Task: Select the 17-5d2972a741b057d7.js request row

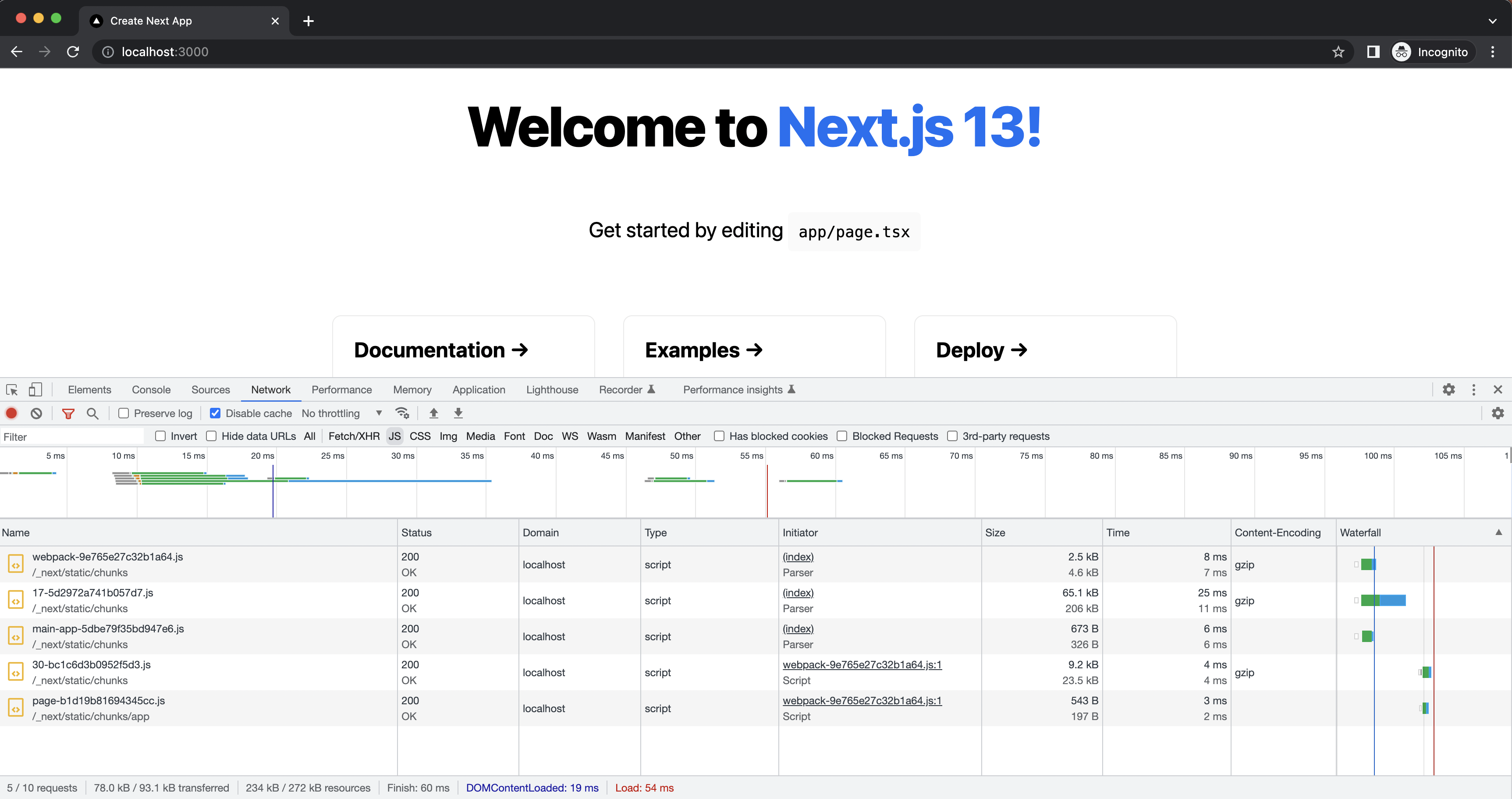Action: (756, 600)
